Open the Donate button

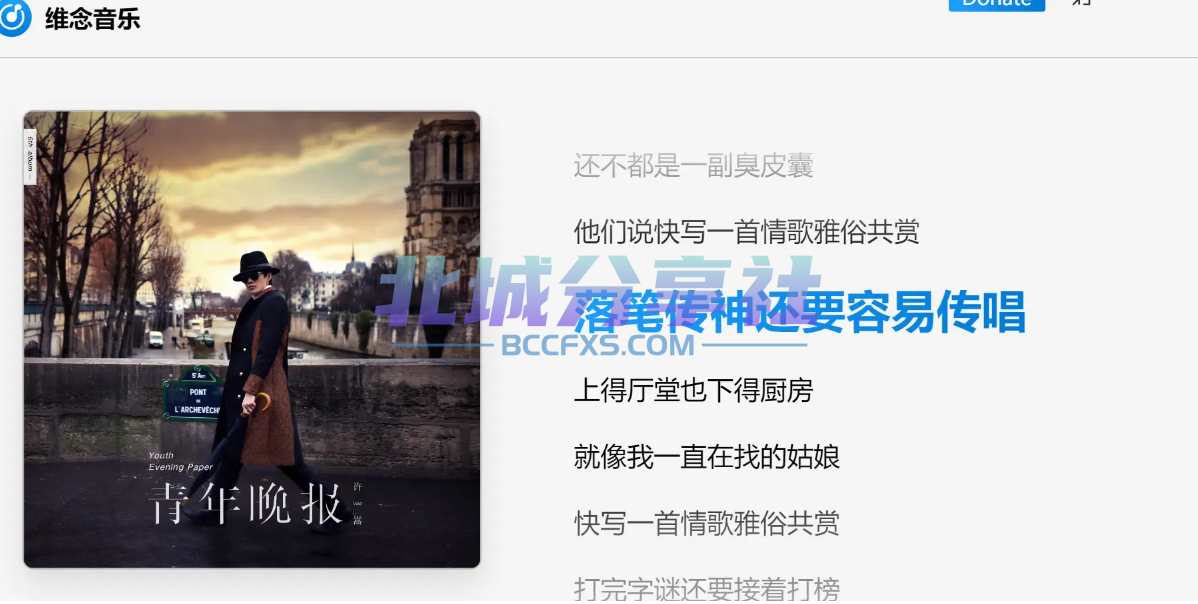click(x=996, y=4)
